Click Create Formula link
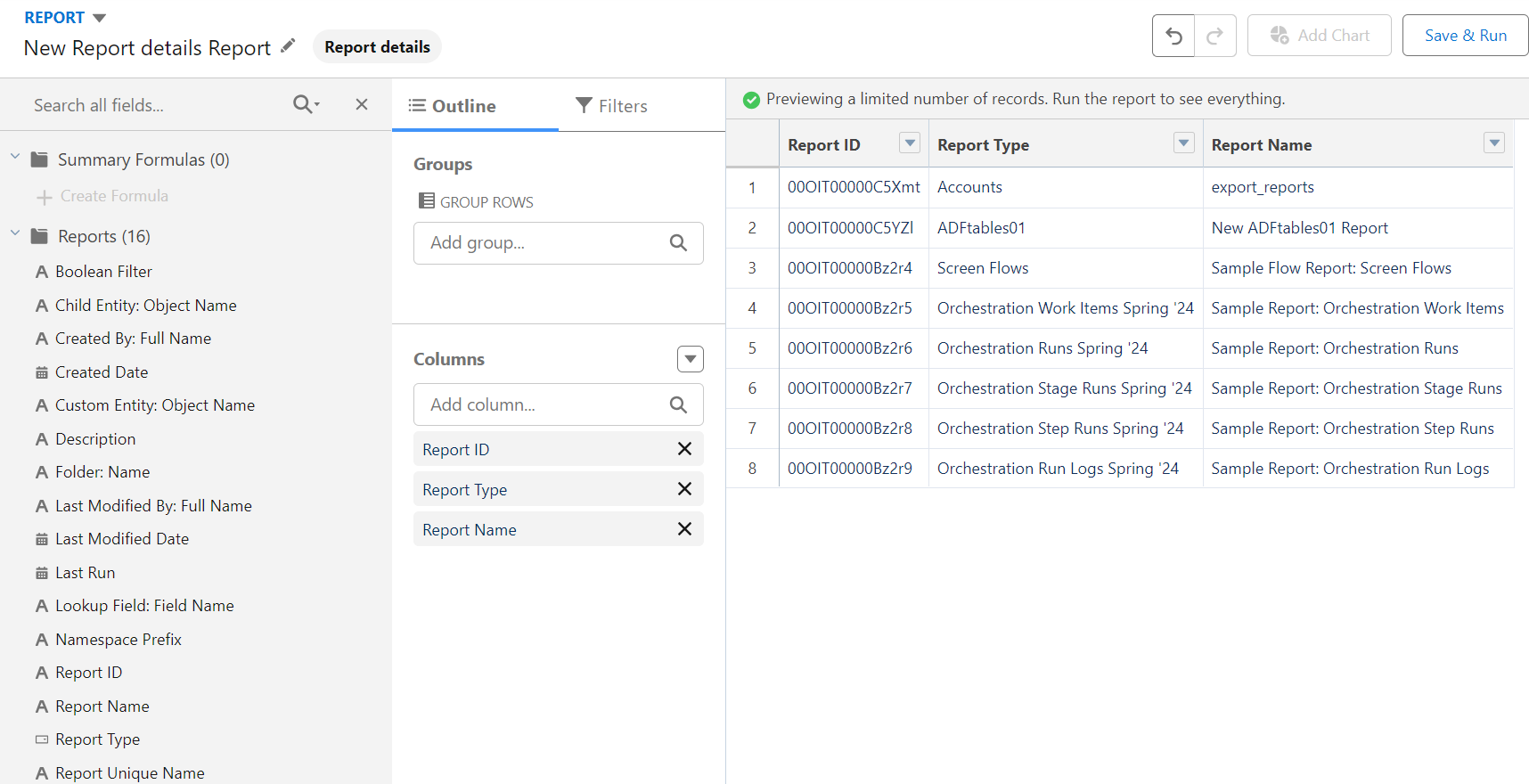The image size is (1529, 784). 114,196
